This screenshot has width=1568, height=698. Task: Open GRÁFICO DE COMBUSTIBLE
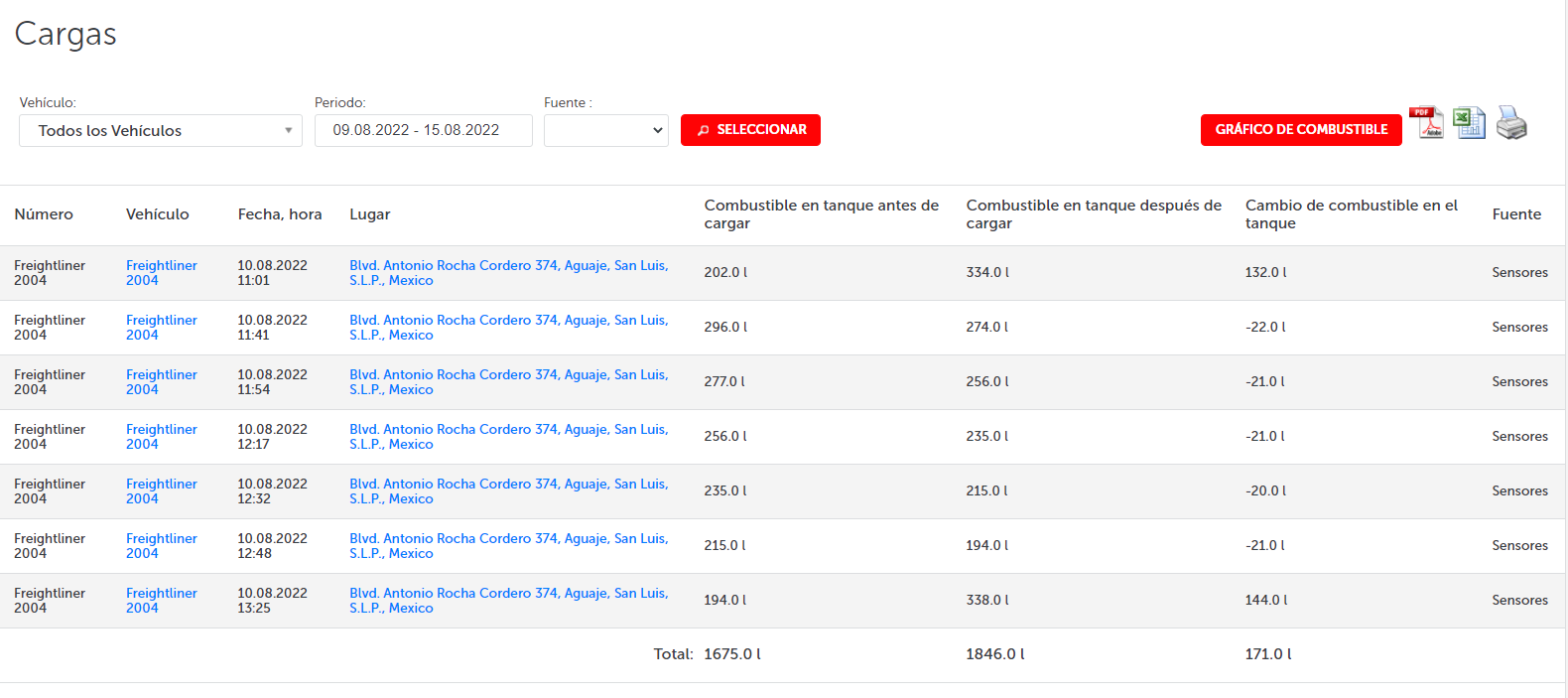click(x=1301, y=130)
